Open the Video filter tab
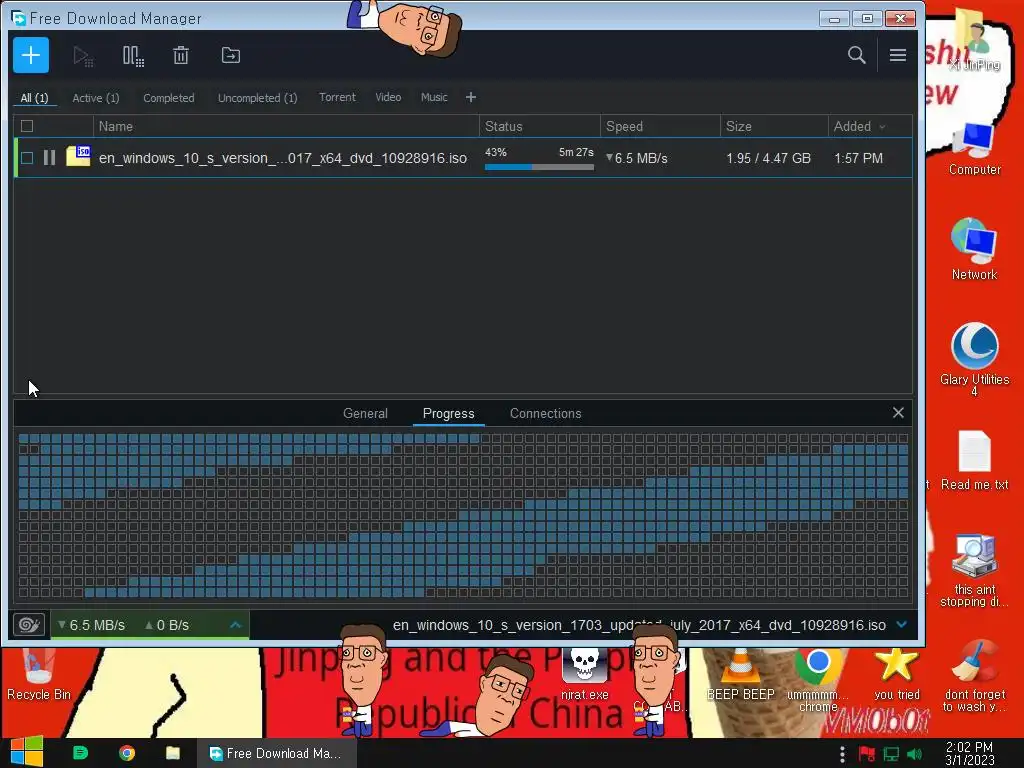Screen dimensions: 1024x768 tap(388, 97)
